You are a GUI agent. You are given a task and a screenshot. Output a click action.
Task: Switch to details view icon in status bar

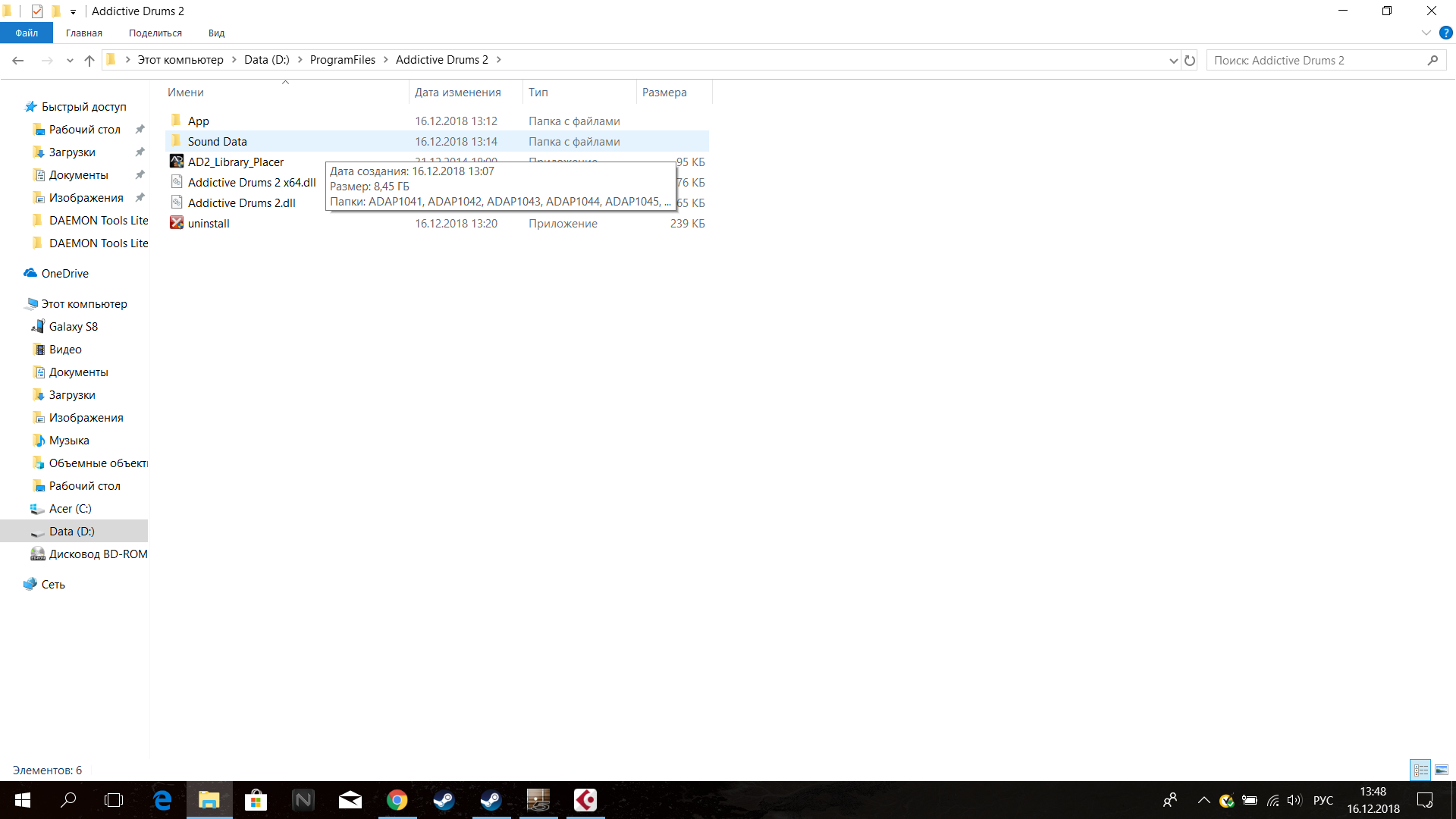click(x=1420, y=770)
